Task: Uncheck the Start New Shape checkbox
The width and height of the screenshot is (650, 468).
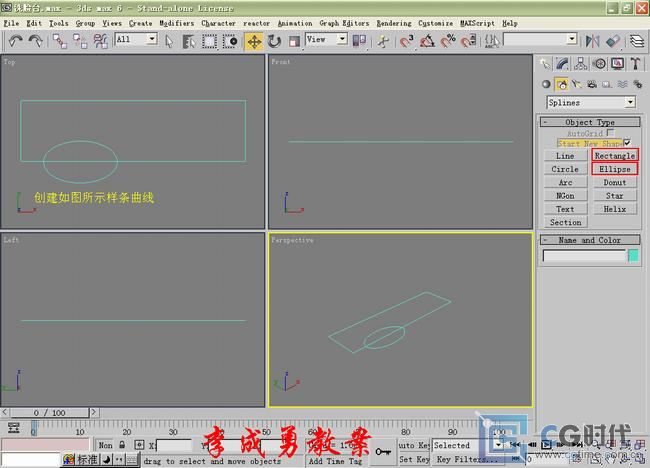Action: coord(627,143)
